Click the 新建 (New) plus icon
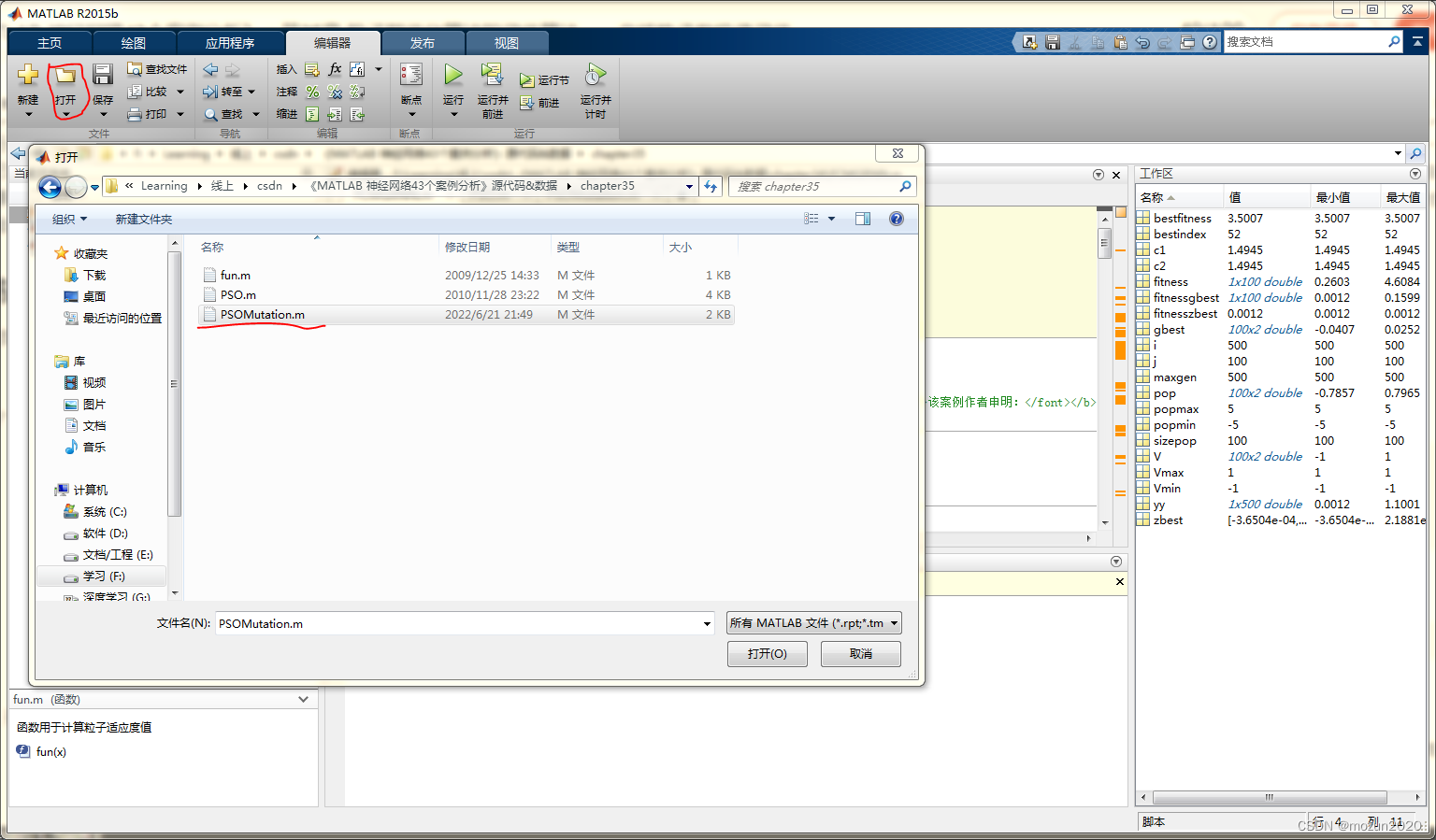The height and width of the screenshot is (840, 1436). point(28,74)
